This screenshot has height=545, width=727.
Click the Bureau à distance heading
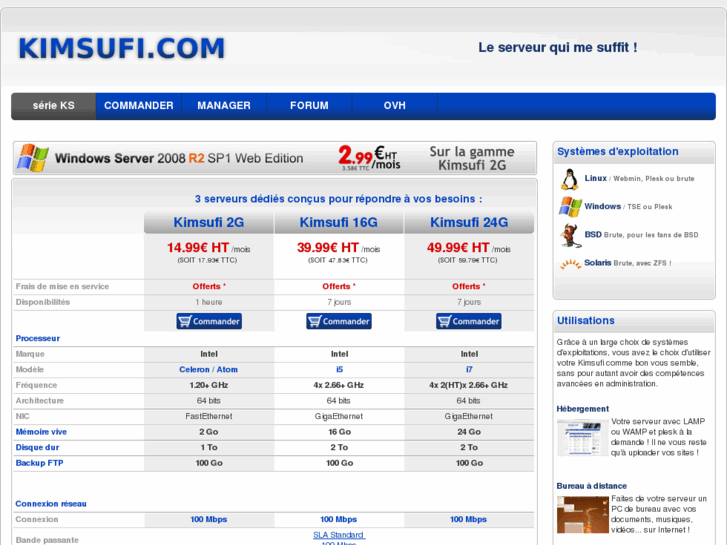coord(592,486)
